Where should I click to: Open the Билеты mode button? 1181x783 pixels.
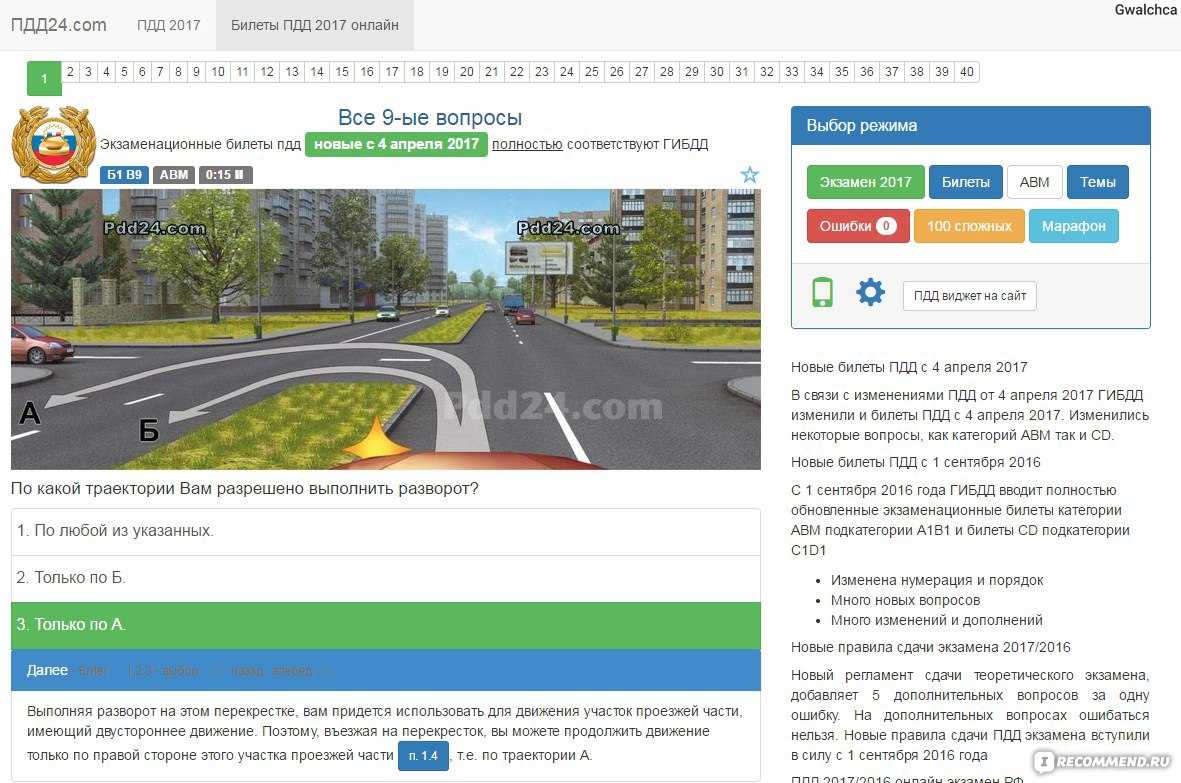pyautogui.click(x=966, y=182)
